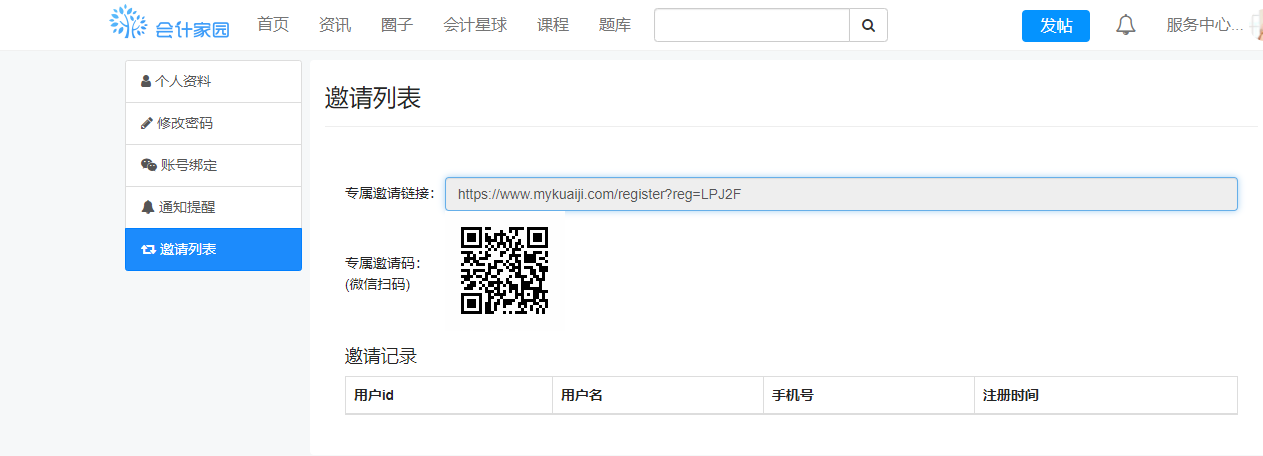
Task: Click the 专属邀请链接 label
Action: coord(390,194)
